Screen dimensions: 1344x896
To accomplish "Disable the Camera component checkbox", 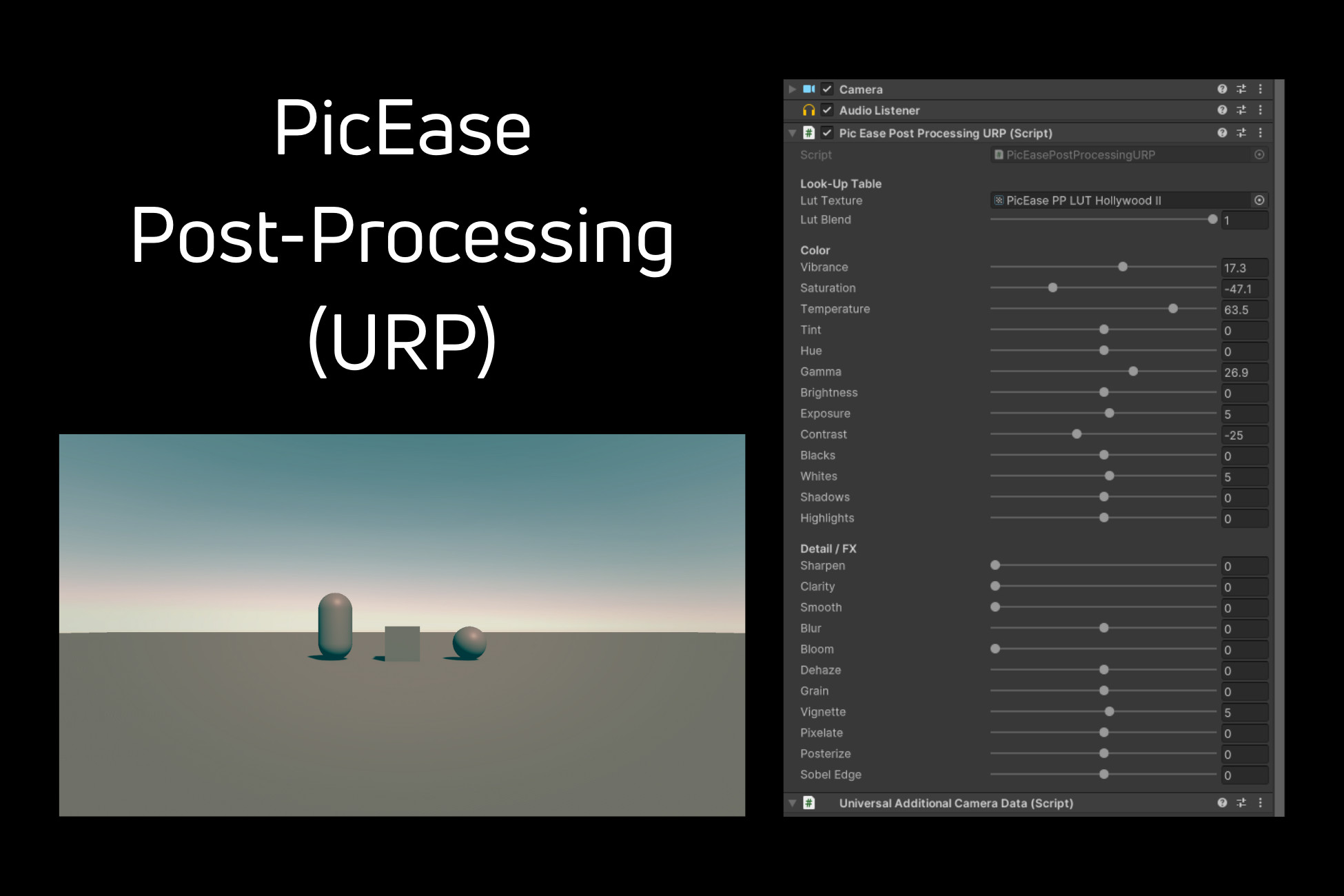I will point(826,89).
